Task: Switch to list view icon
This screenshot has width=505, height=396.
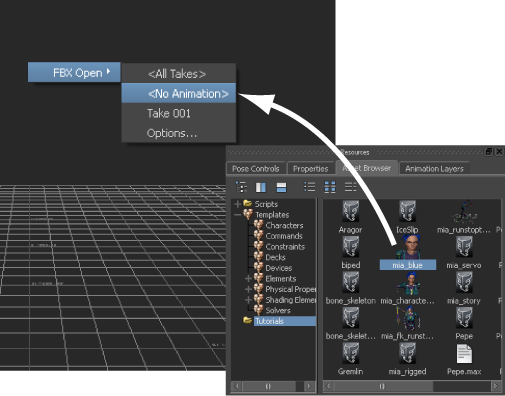Action: 309,187
